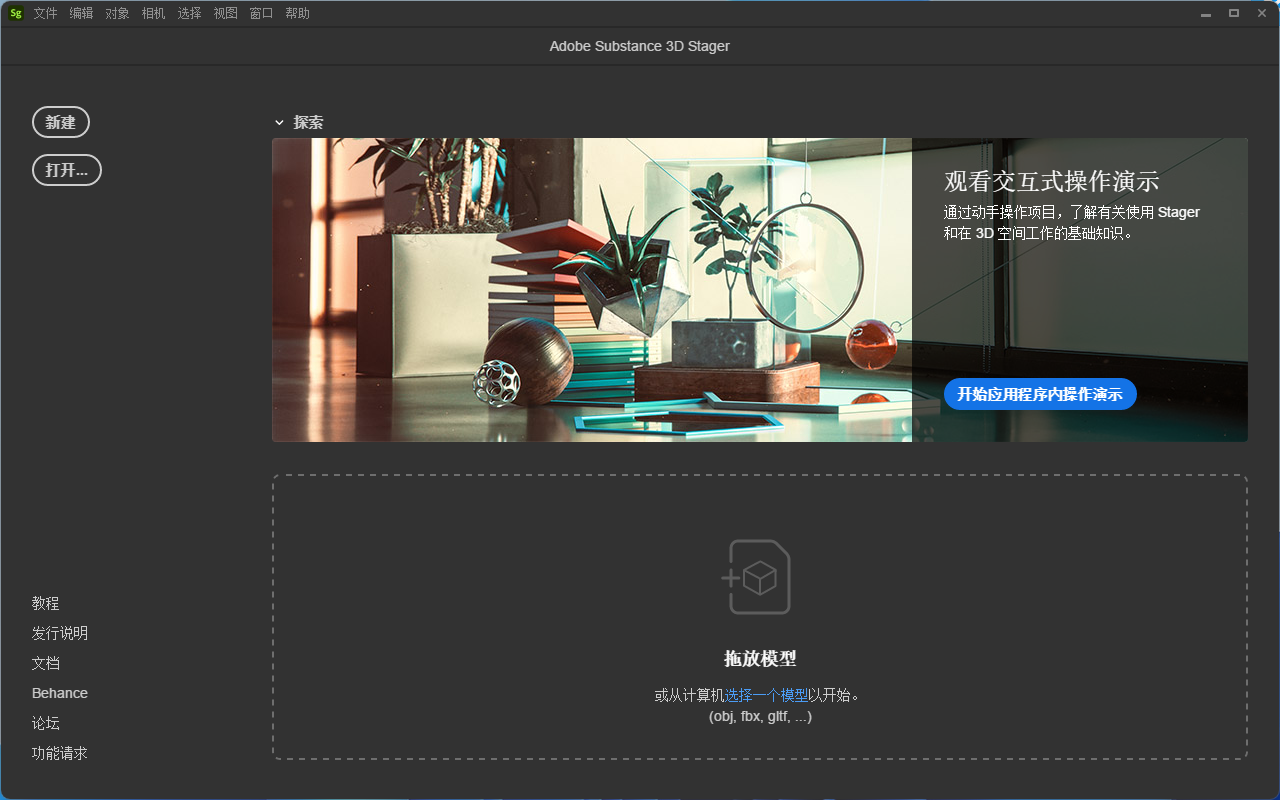Viewport: 1280px width, 800px height.
Task: Open the 相机 menu
Action: [x=154, y=13]
